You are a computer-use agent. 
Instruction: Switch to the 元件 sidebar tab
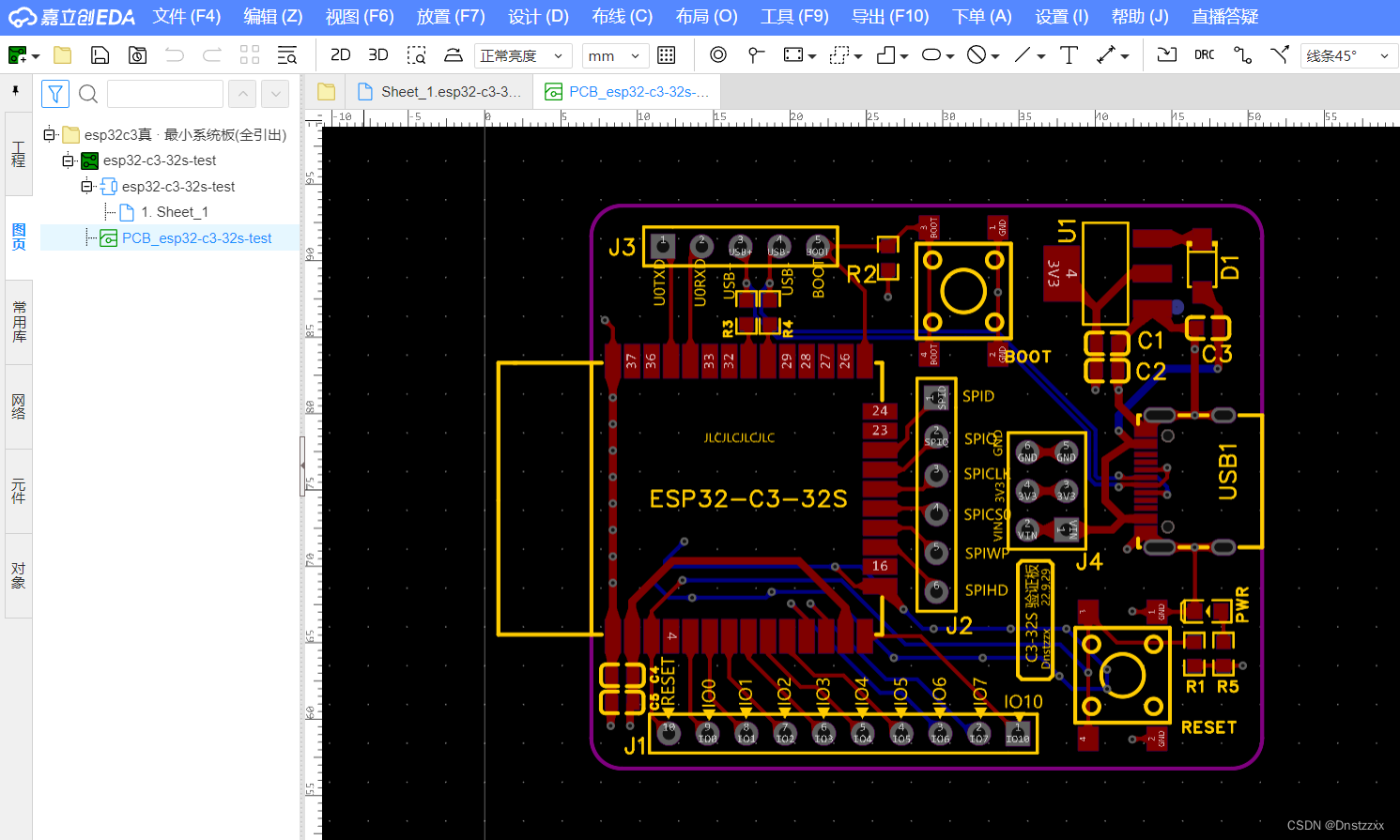[x=18, y=491]
